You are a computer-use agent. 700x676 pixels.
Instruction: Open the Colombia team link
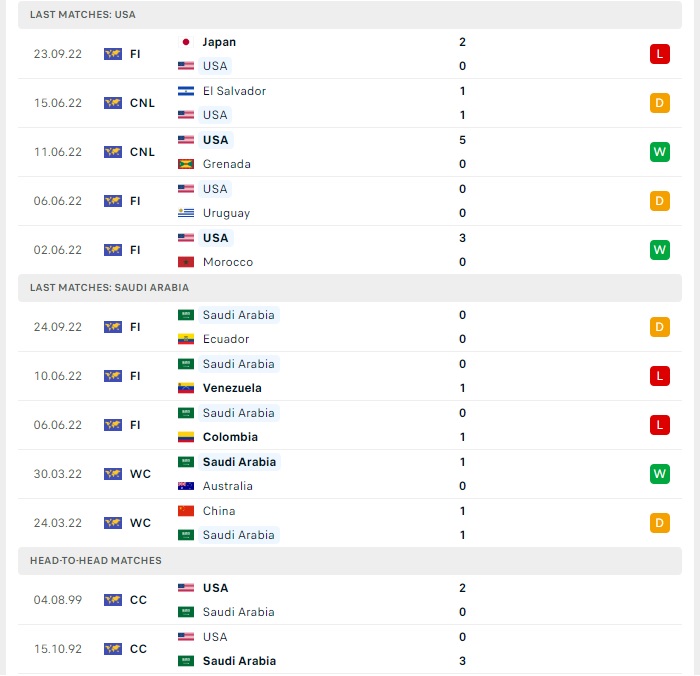pyautogui.click(x=230, y=437)
